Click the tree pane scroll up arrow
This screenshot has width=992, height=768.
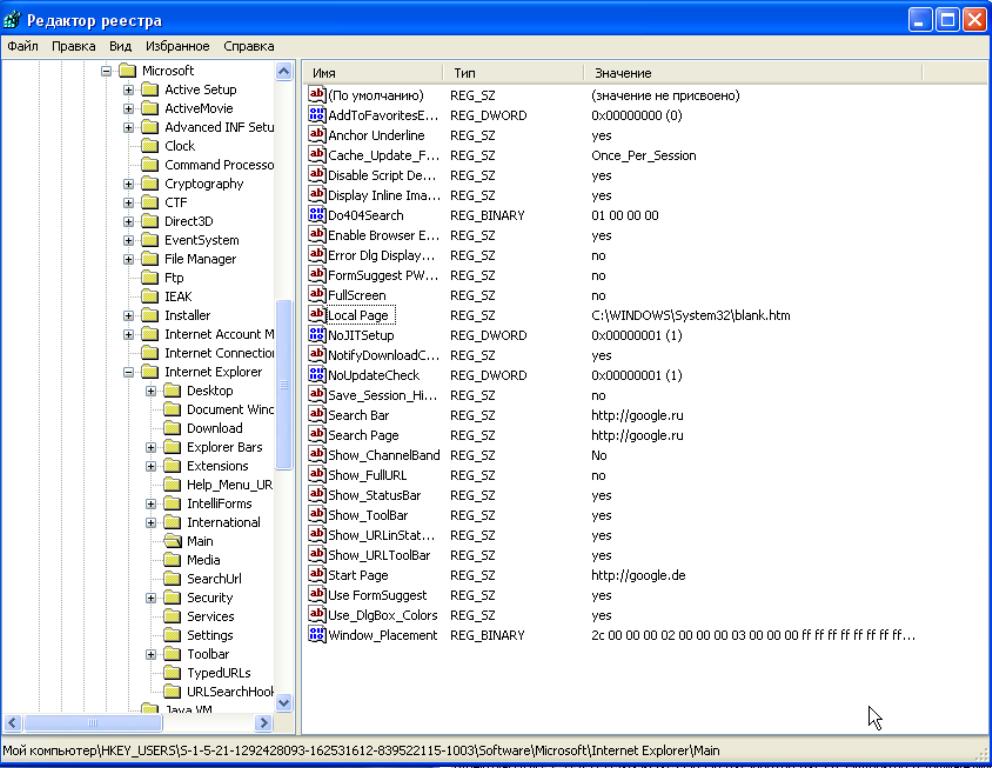pyautogui.click(x=284, y=71)
